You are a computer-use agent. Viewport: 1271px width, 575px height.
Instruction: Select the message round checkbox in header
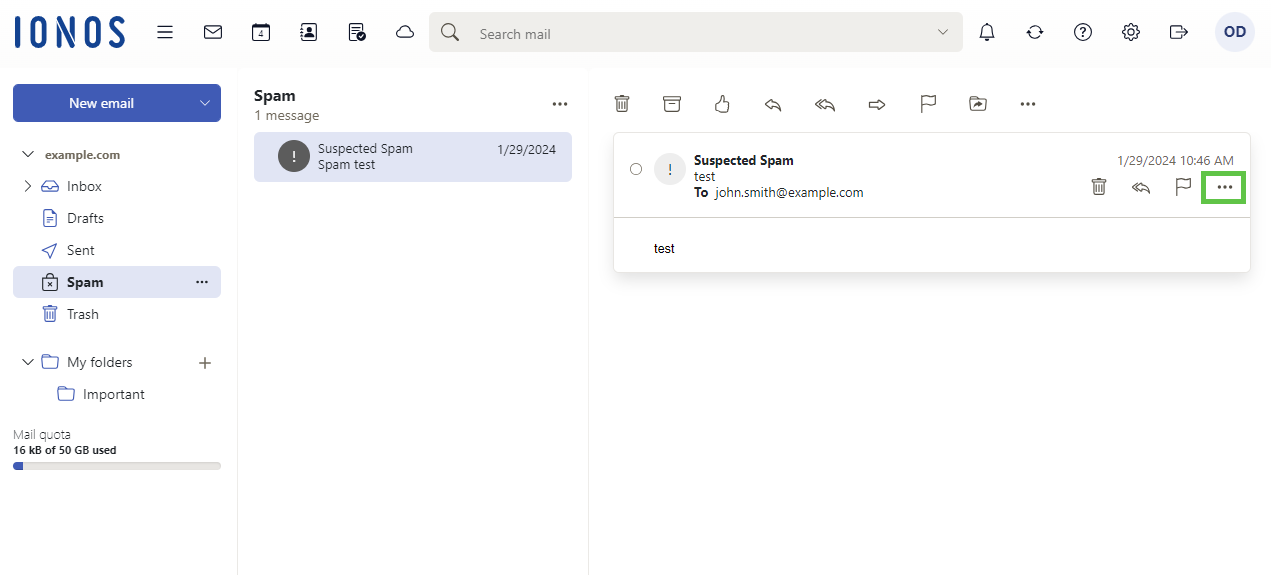point(636,169)
